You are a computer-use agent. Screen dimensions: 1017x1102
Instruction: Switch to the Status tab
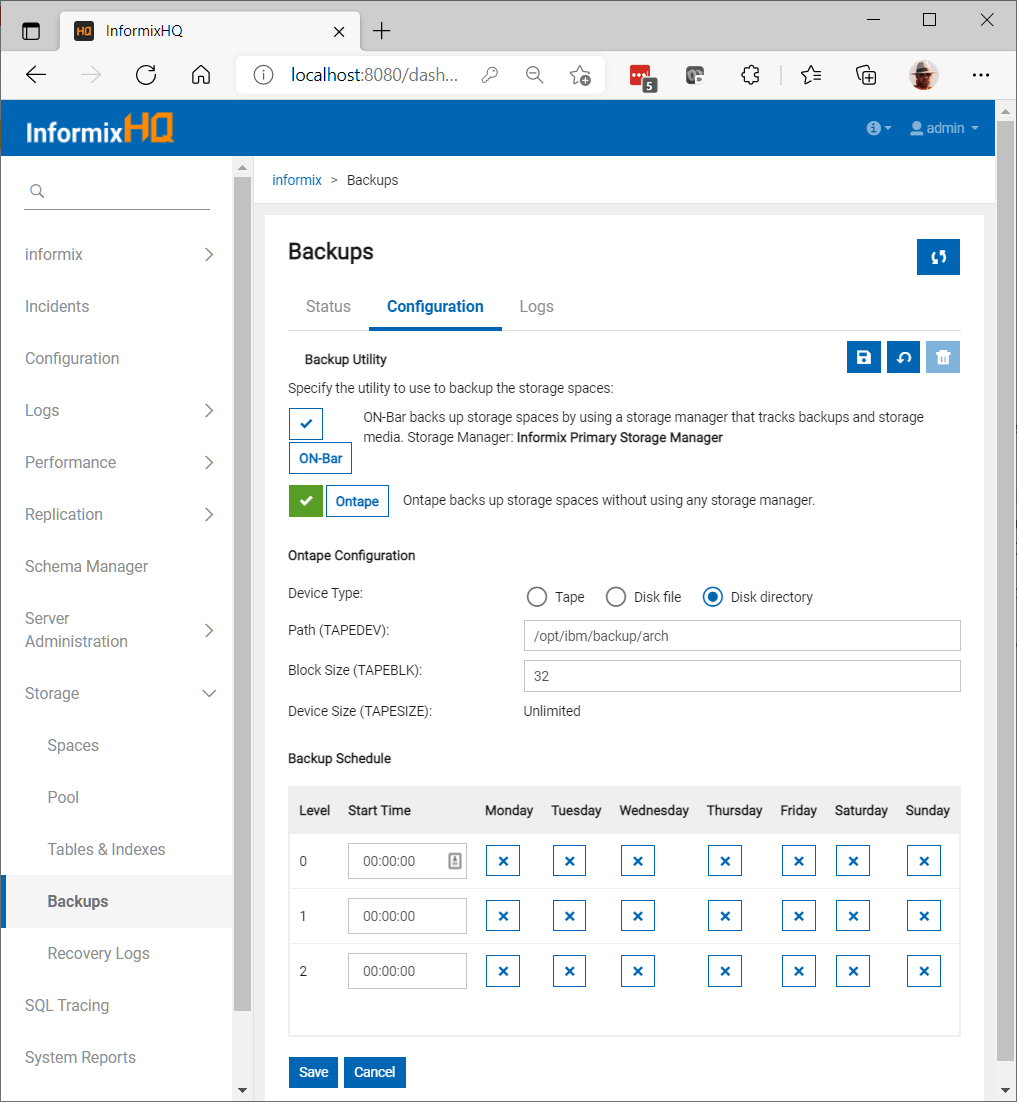tap(328, 307)
